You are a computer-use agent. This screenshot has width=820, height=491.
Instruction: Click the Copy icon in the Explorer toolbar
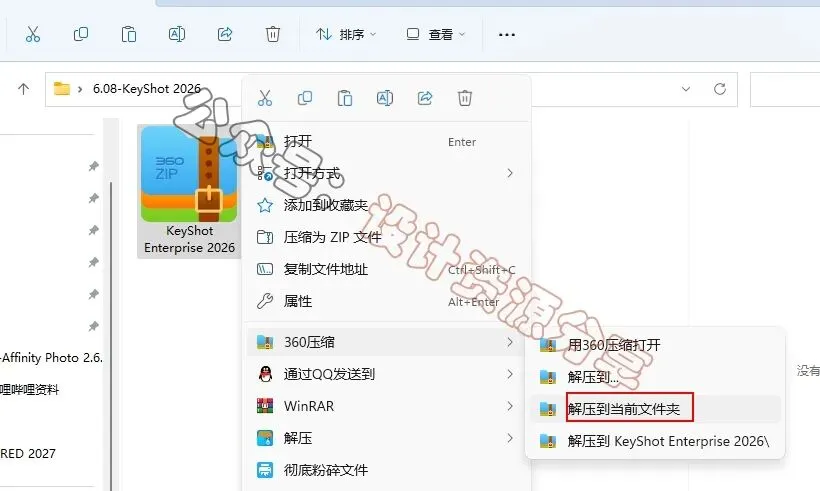[81, 35]
